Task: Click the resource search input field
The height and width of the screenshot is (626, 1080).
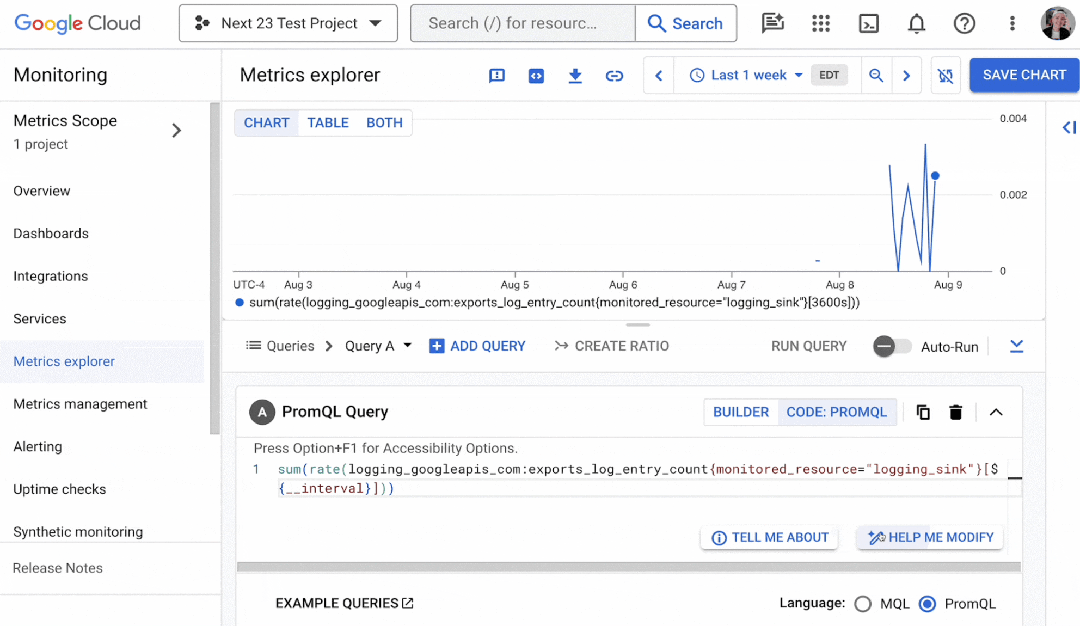Action: click(x=523, y=23)
